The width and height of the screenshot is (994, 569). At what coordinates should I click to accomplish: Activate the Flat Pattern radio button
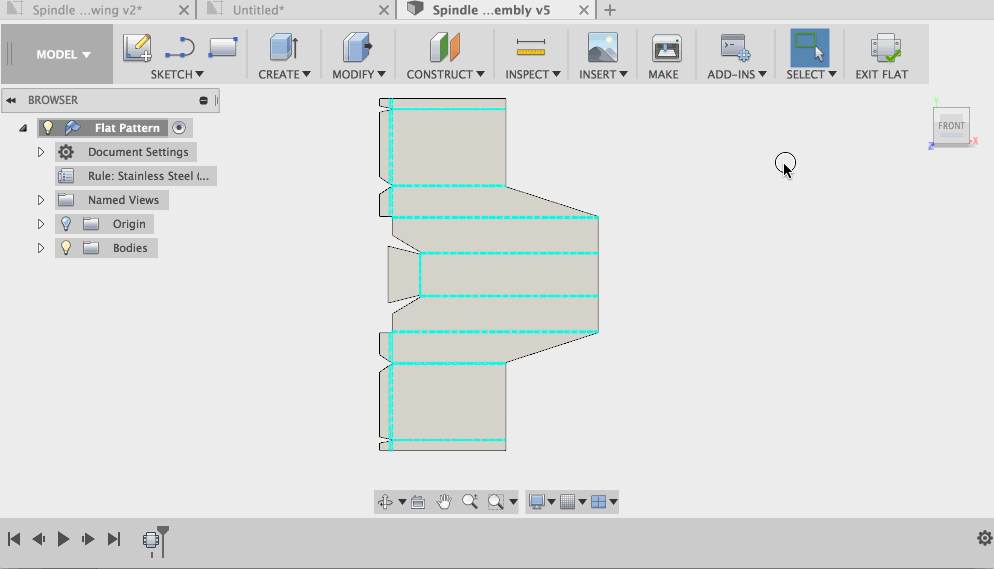click(x=179, y=128)
